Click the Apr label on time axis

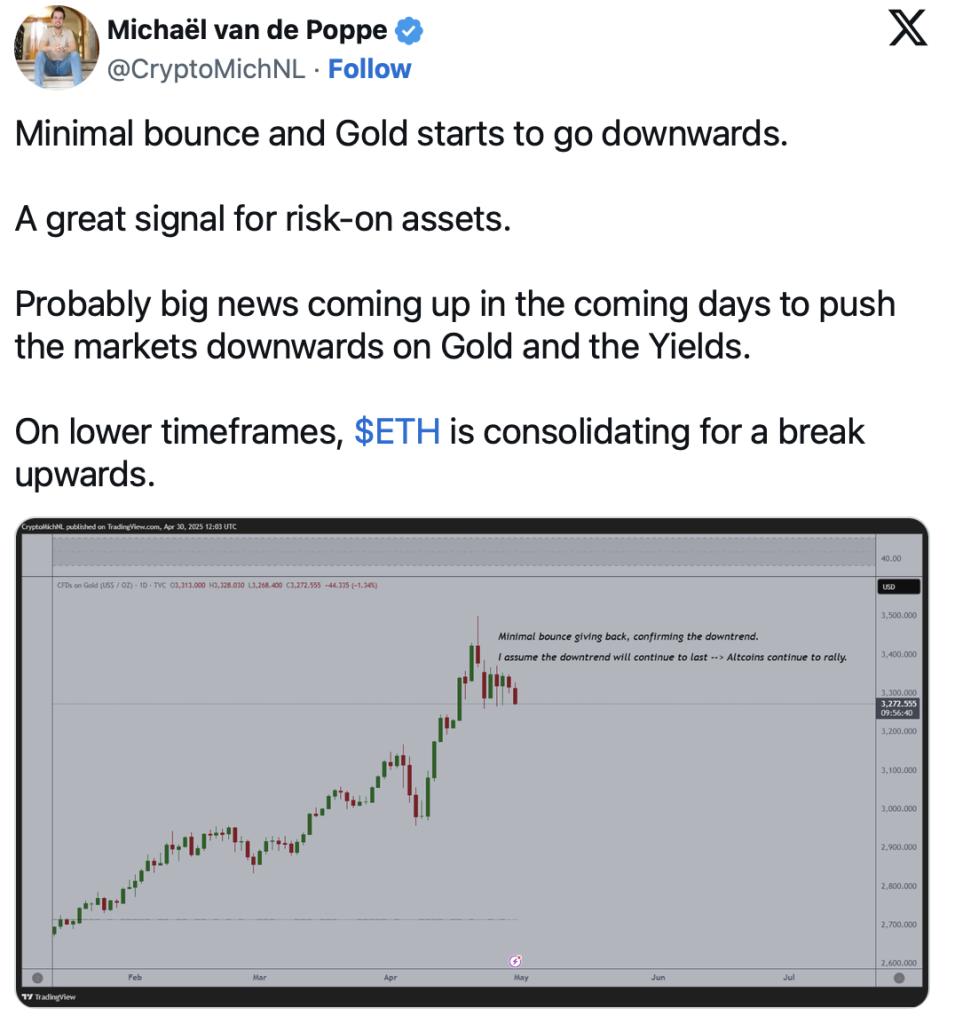pyautogui.click(x=390, y=978)
